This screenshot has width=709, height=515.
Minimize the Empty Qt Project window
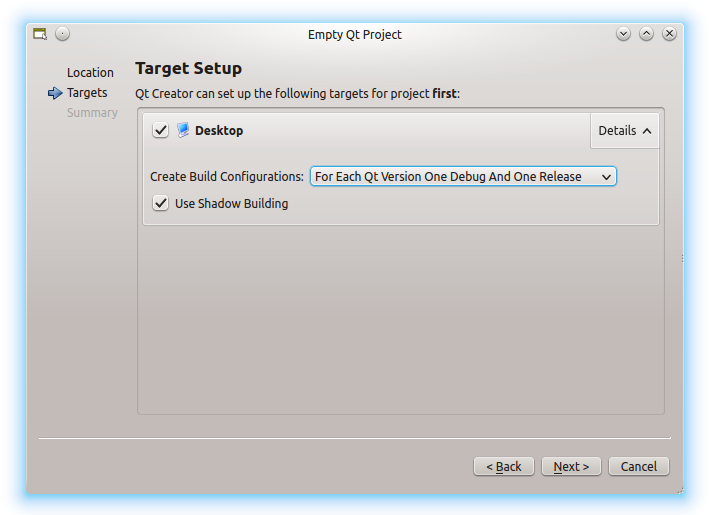click(624, 34)
